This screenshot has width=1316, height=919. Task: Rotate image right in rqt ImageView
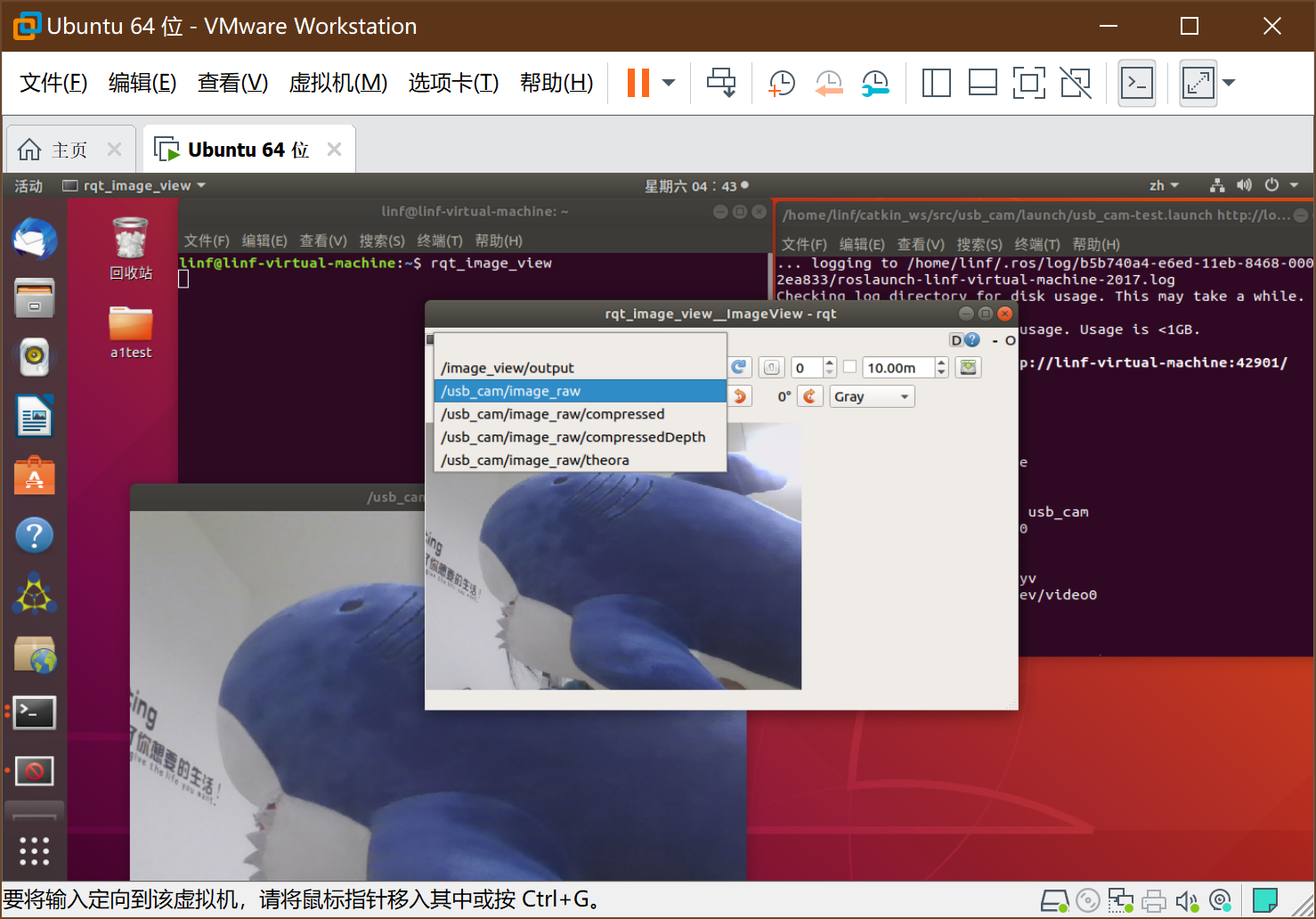[x=810, y=396]
